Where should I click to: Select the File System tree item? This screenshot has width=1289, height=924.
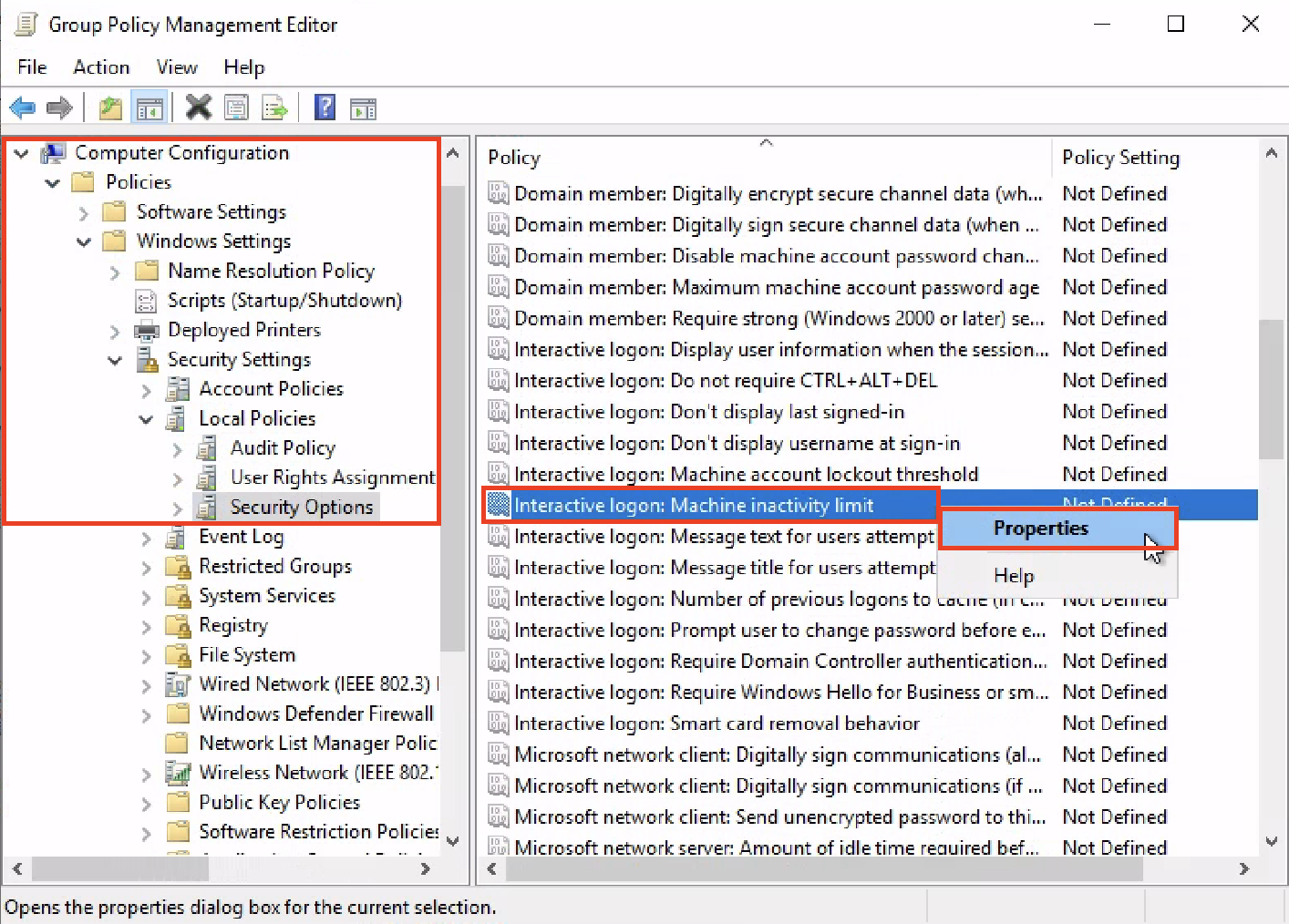[247, 654]
